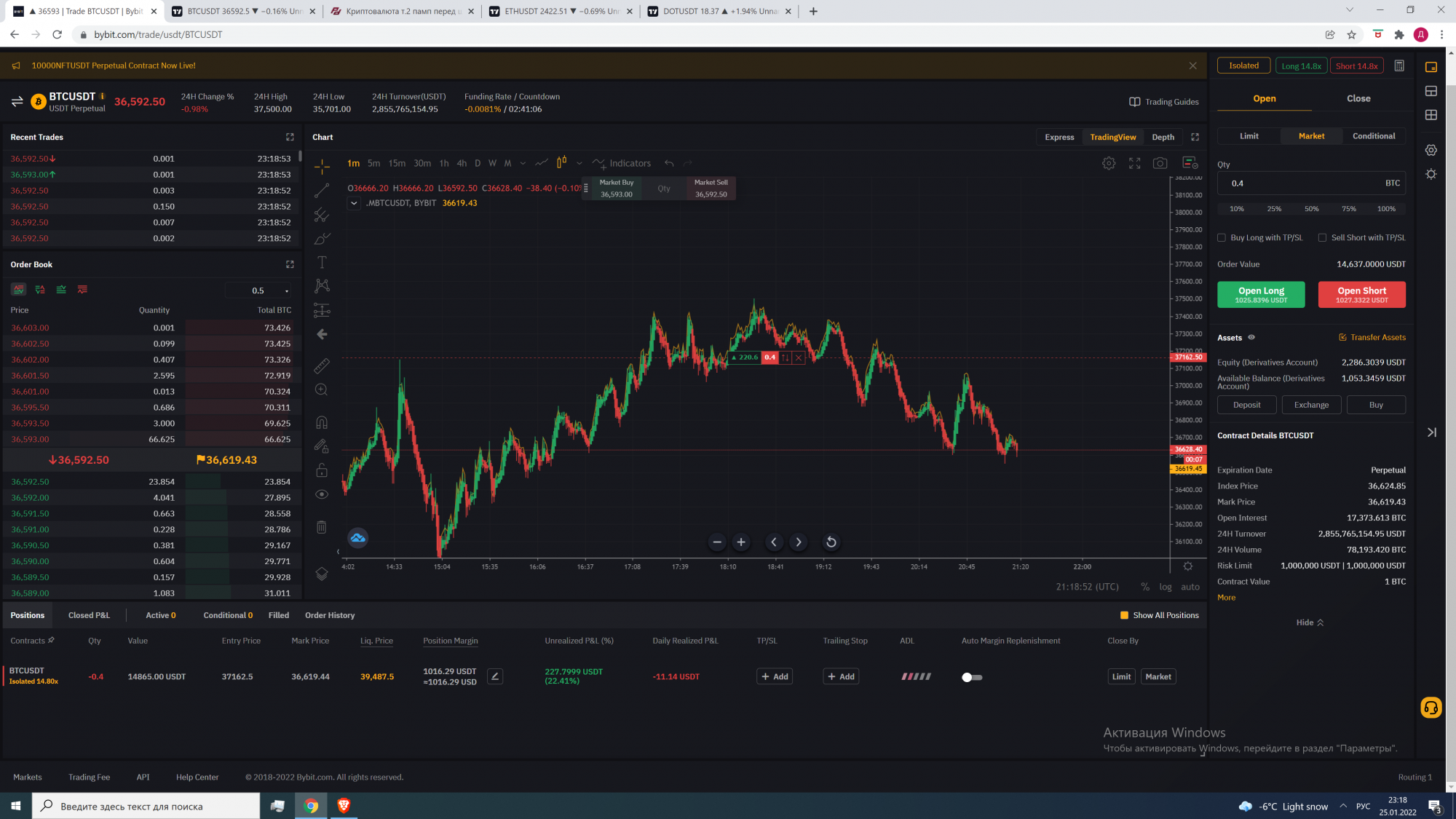Screen dimensions: 1456x819
Task: Open chart settings gear icon
Action: [1109, 163]
